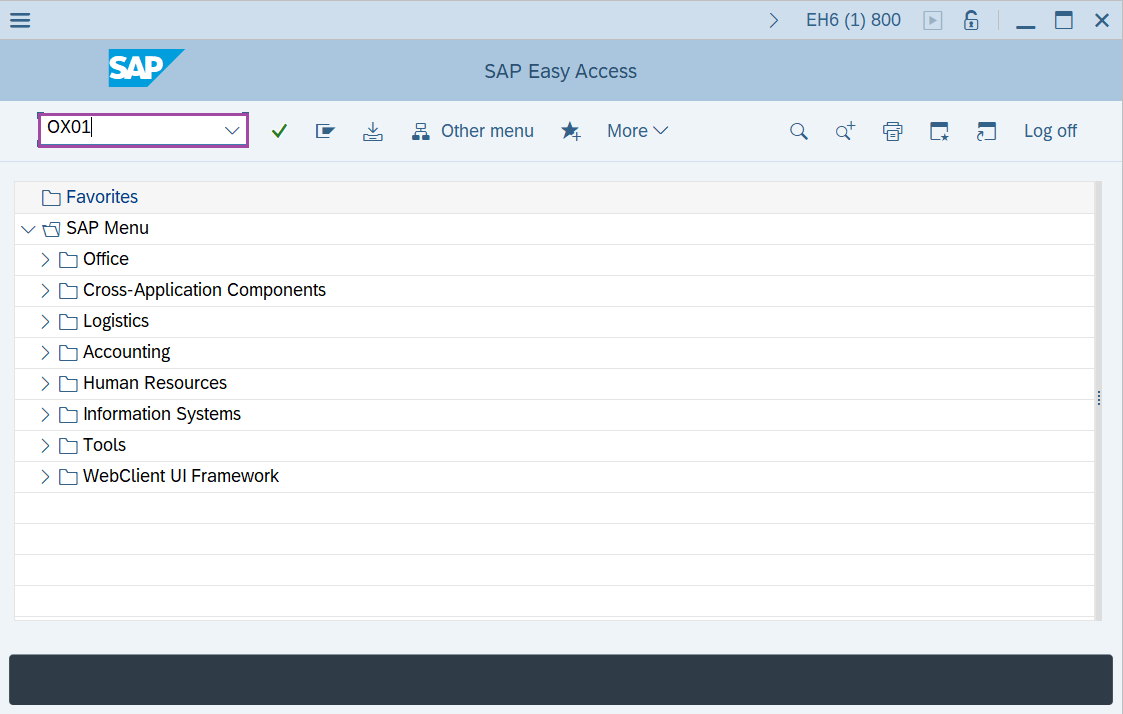
Task: Click the Other menu button
Action: click(x=473, y=130)
